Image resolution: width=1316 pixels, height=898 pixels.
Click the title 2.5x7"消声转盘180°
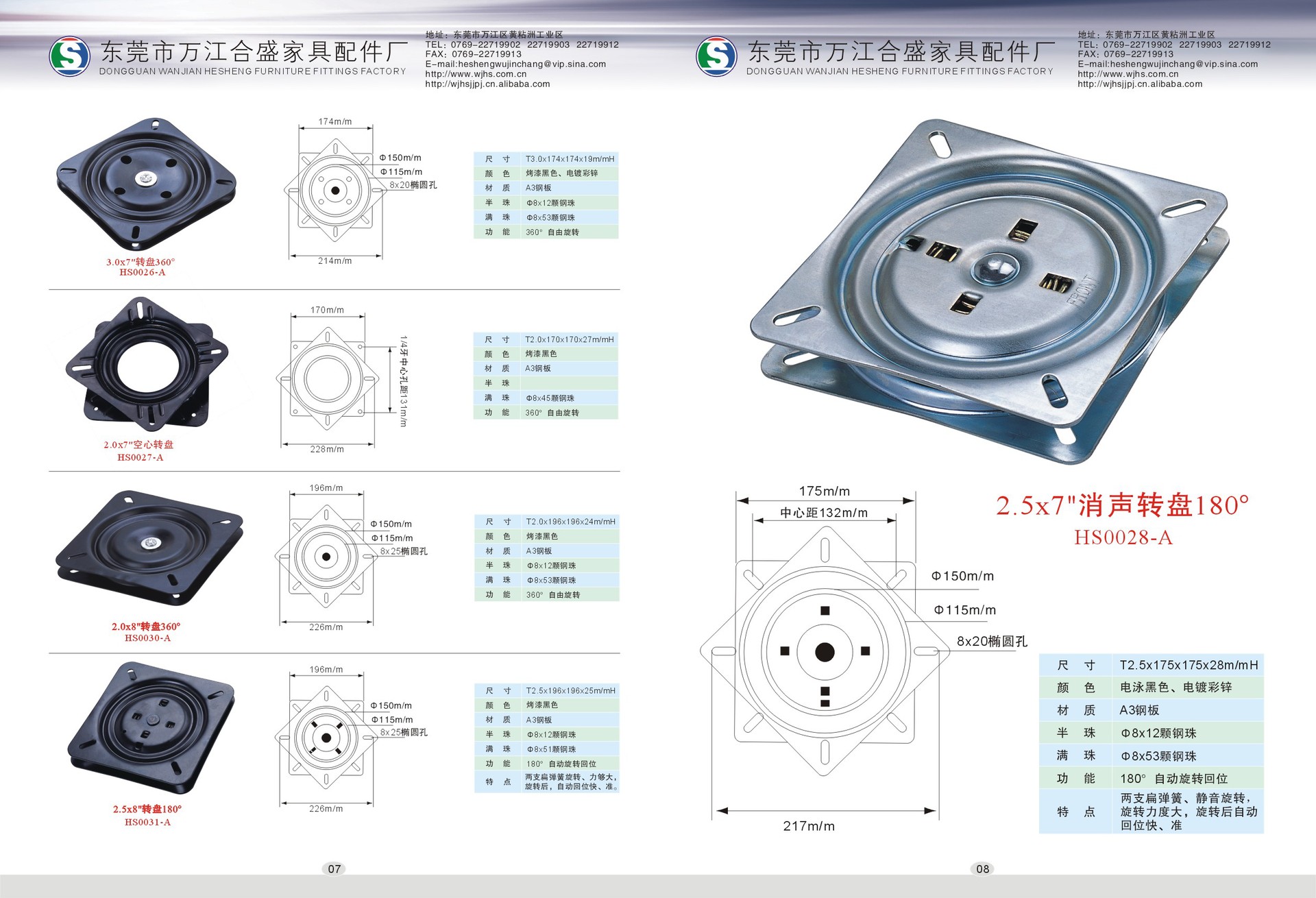1123,505
